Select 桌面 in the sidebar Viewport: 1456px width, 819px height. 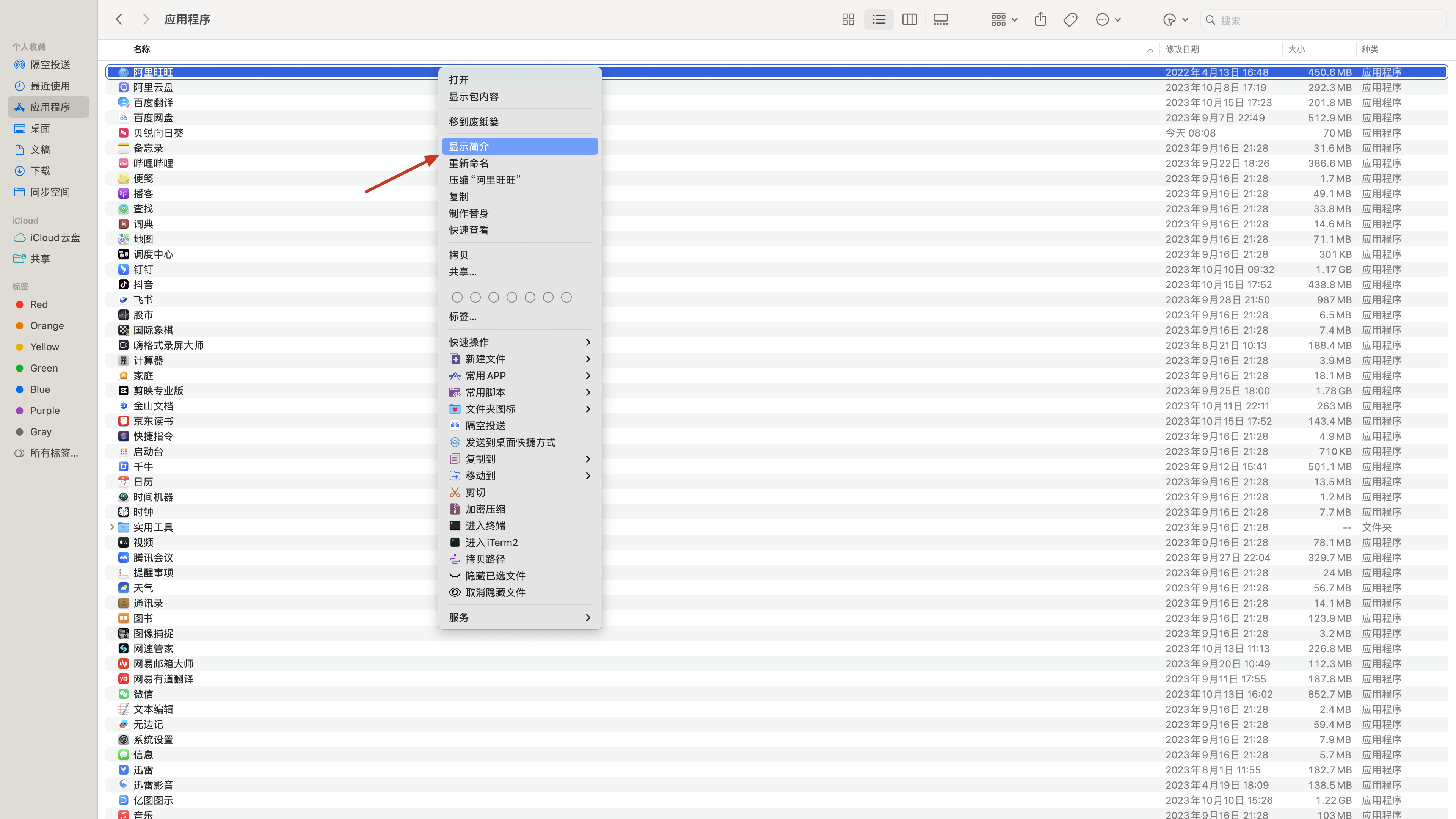pyautogui.click(x=49, y=128)
